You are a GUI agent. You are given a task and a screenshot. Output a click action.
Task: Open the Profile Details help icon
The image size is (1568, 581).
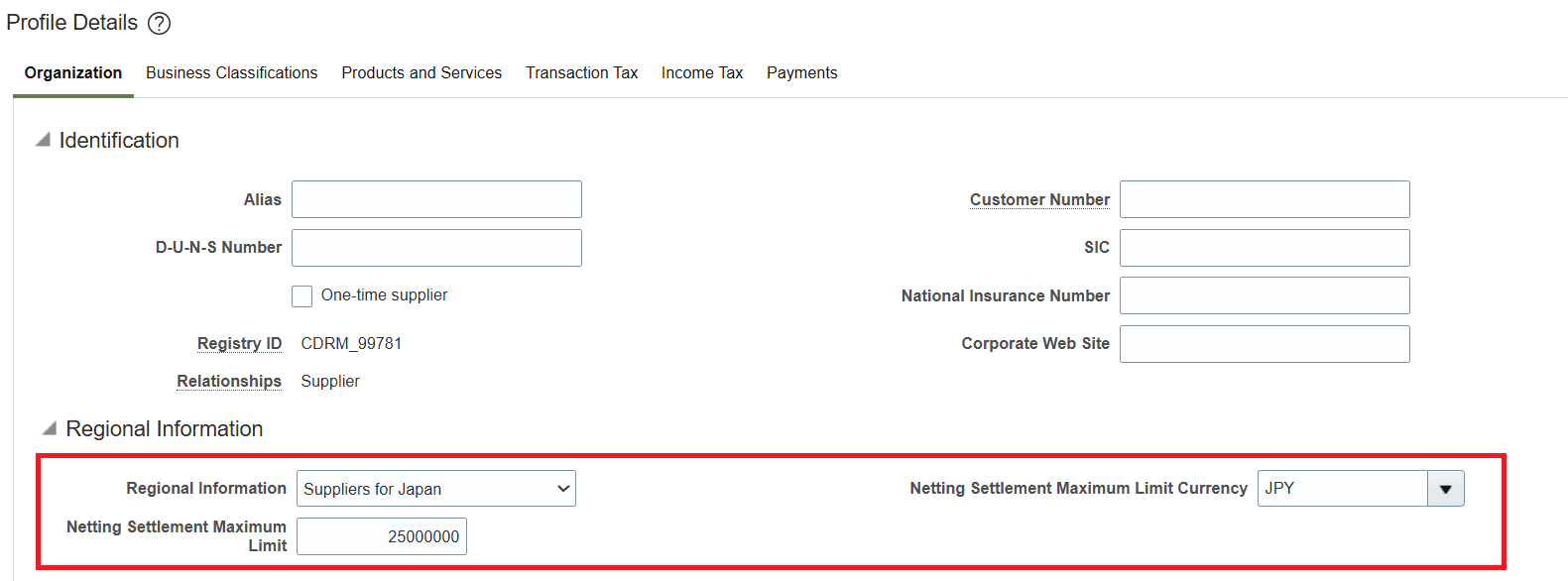coord(159,23)
